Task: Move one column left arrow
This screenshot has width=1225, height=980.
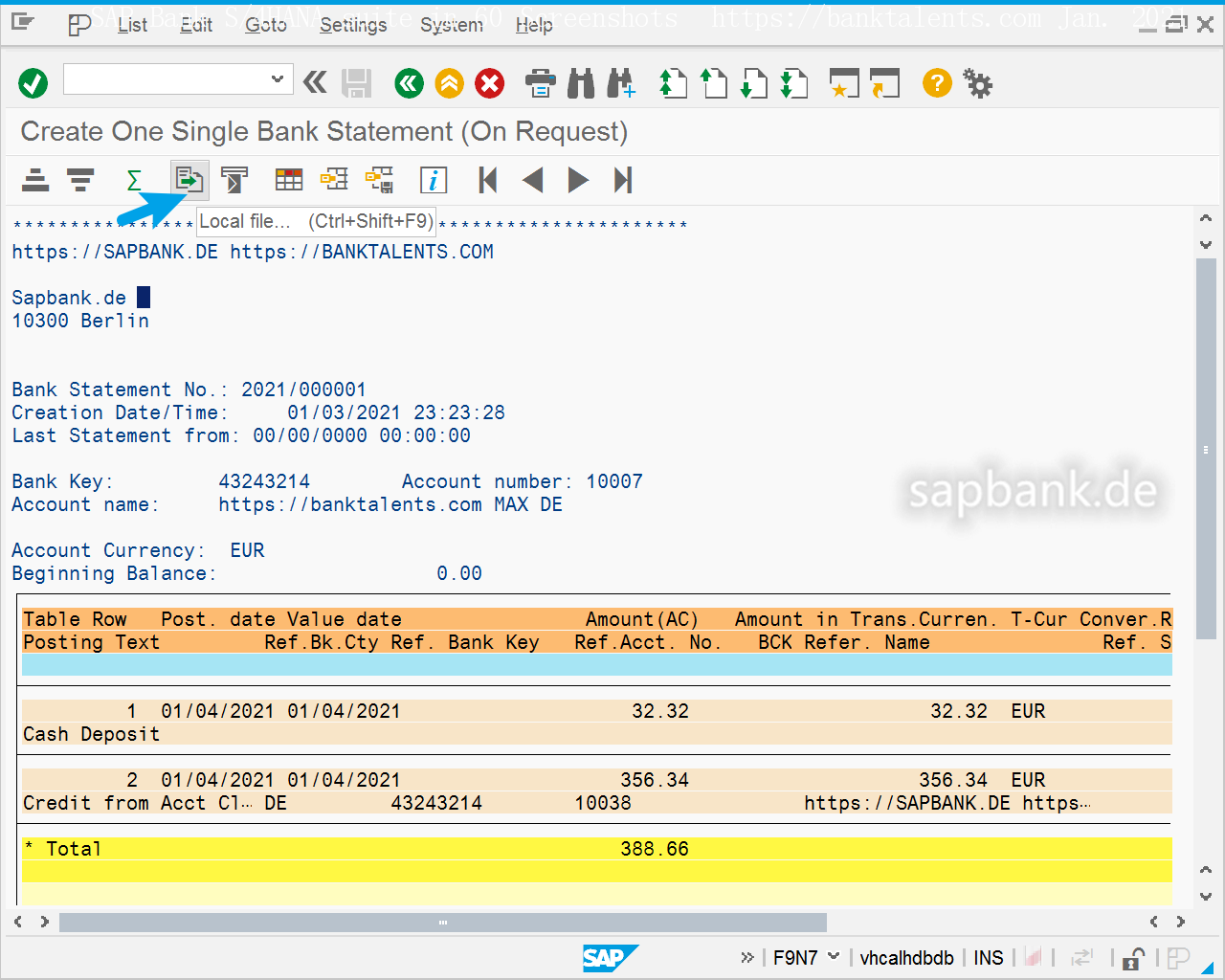Action: (x=533, y=179)
